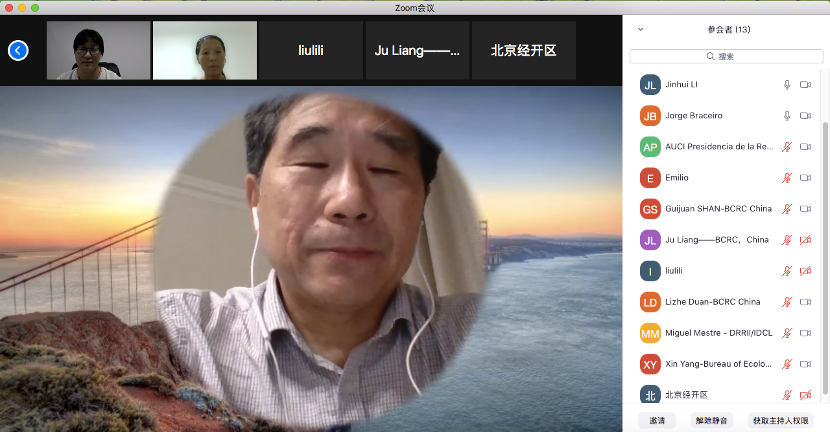Click camera icon for Guijuan SHAN

coord(805,209)
